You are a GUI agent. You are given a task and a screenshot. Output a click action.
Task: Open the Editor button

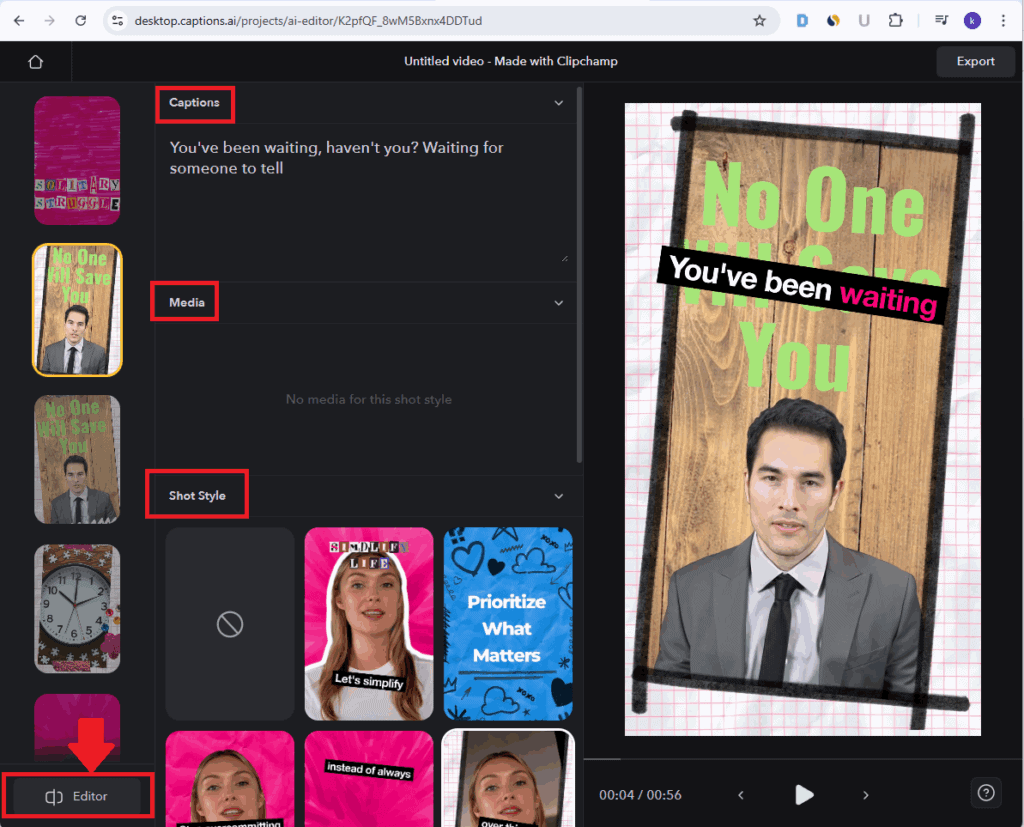click(77, 796)
